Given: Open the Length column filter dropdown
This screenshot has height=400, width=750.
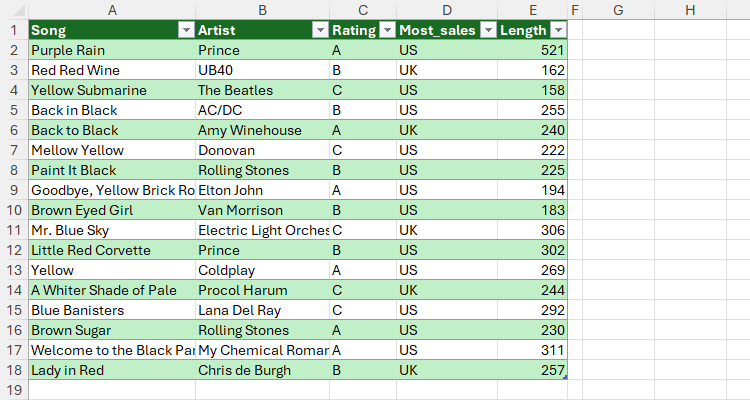Looking at the screenshot, I should [558, 30].
